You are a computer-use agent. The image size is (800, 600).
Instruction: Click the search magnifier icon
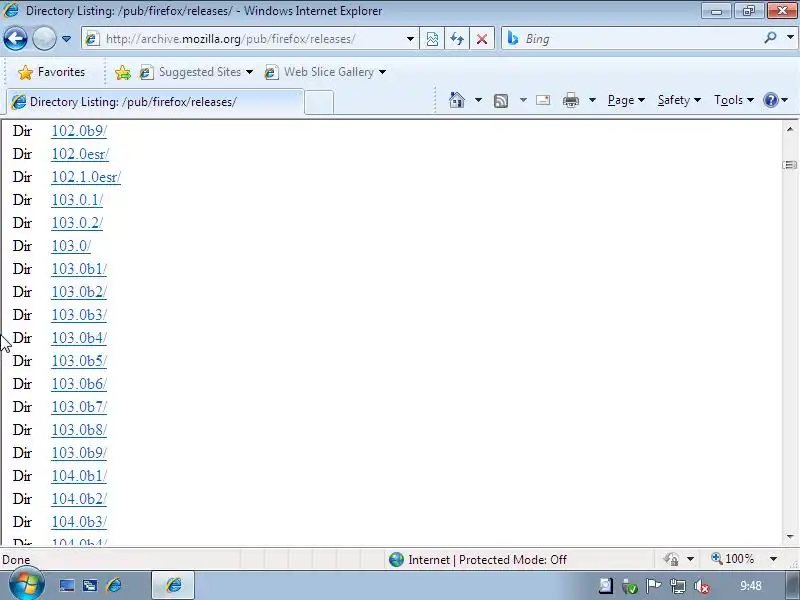pos(770,38)
